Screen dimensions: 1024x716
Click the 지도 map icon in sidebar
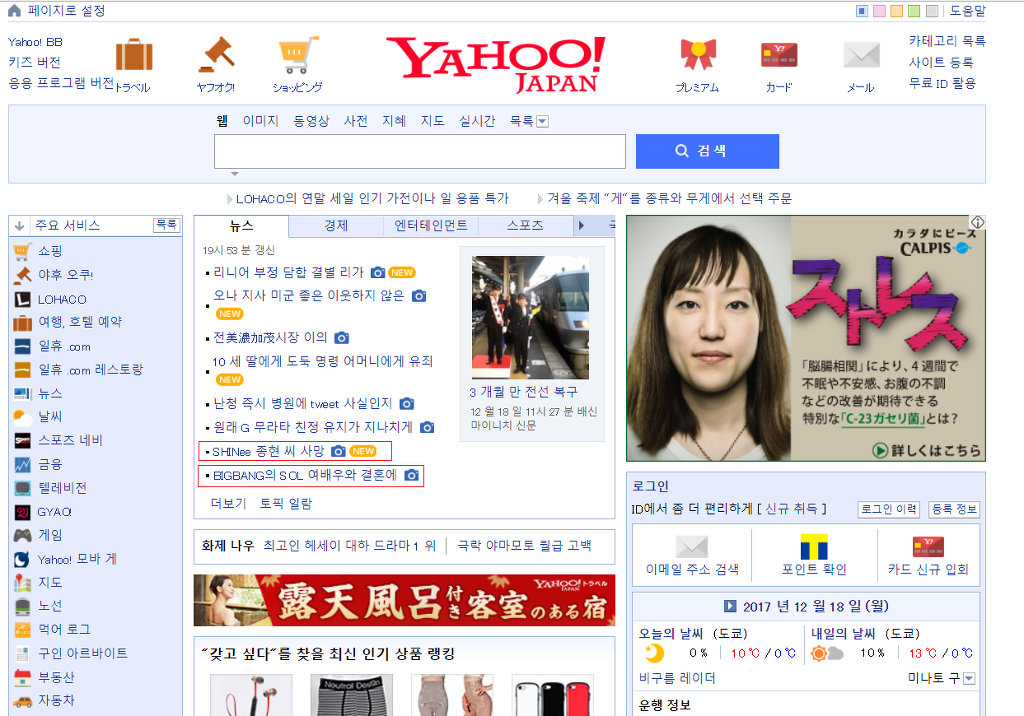[x=22, y=582]
